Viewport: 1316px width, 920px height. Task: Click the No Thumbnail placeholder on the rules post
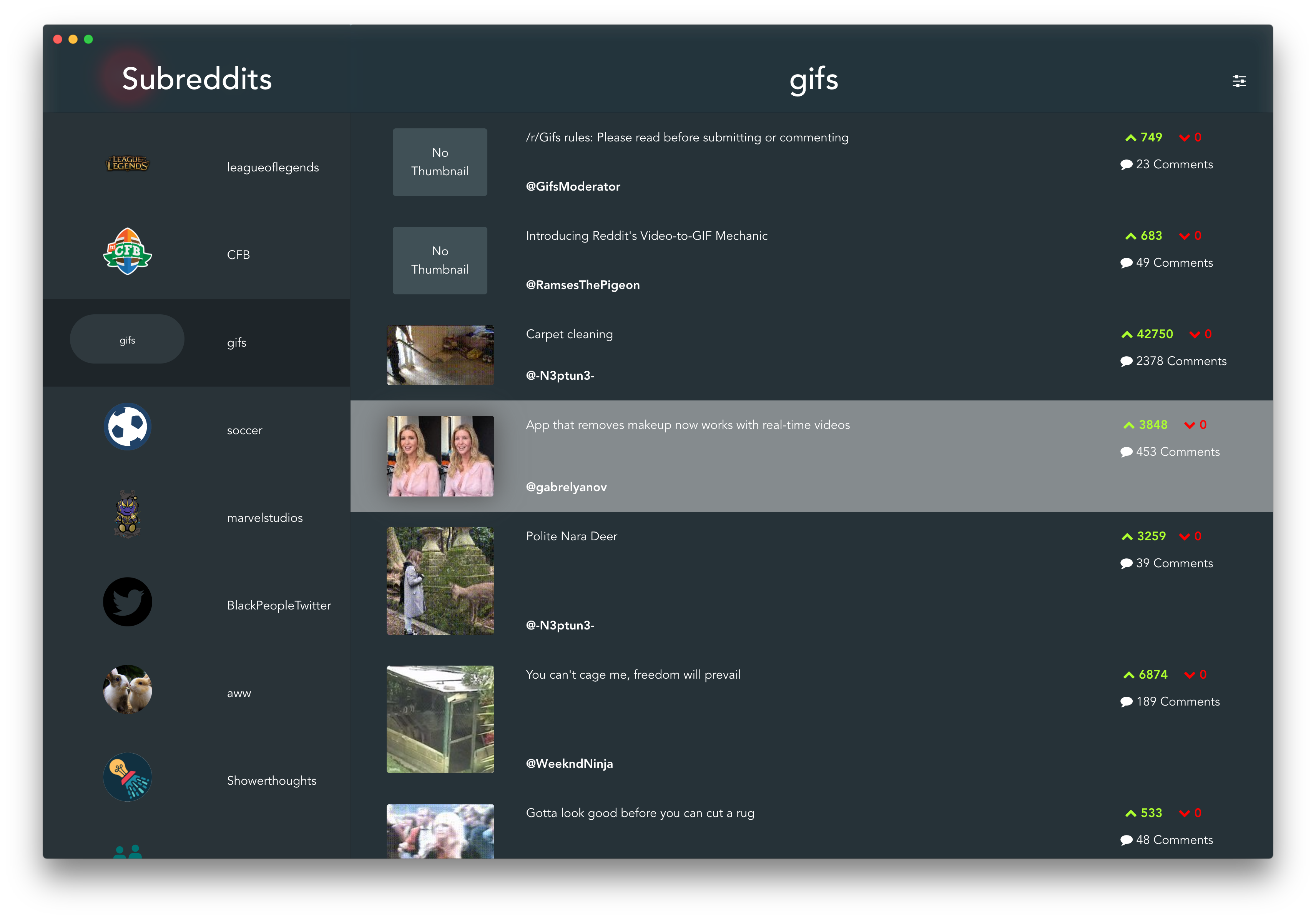(440, 162)
